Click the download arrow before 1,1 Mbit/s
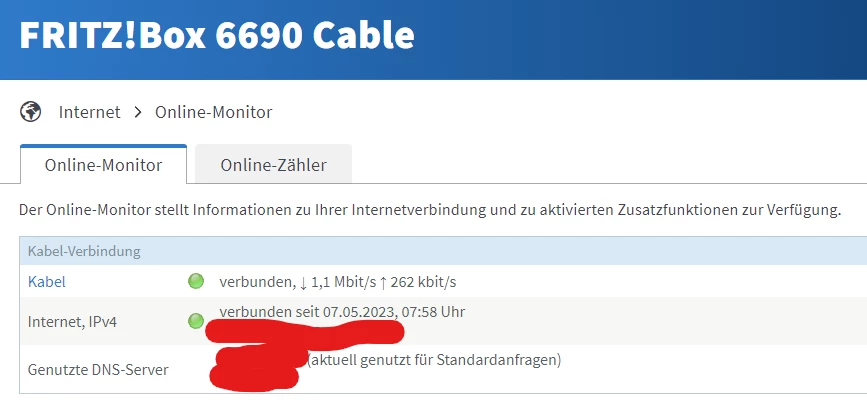This screenshot has width=867, height=408. (x=303, y=282)
